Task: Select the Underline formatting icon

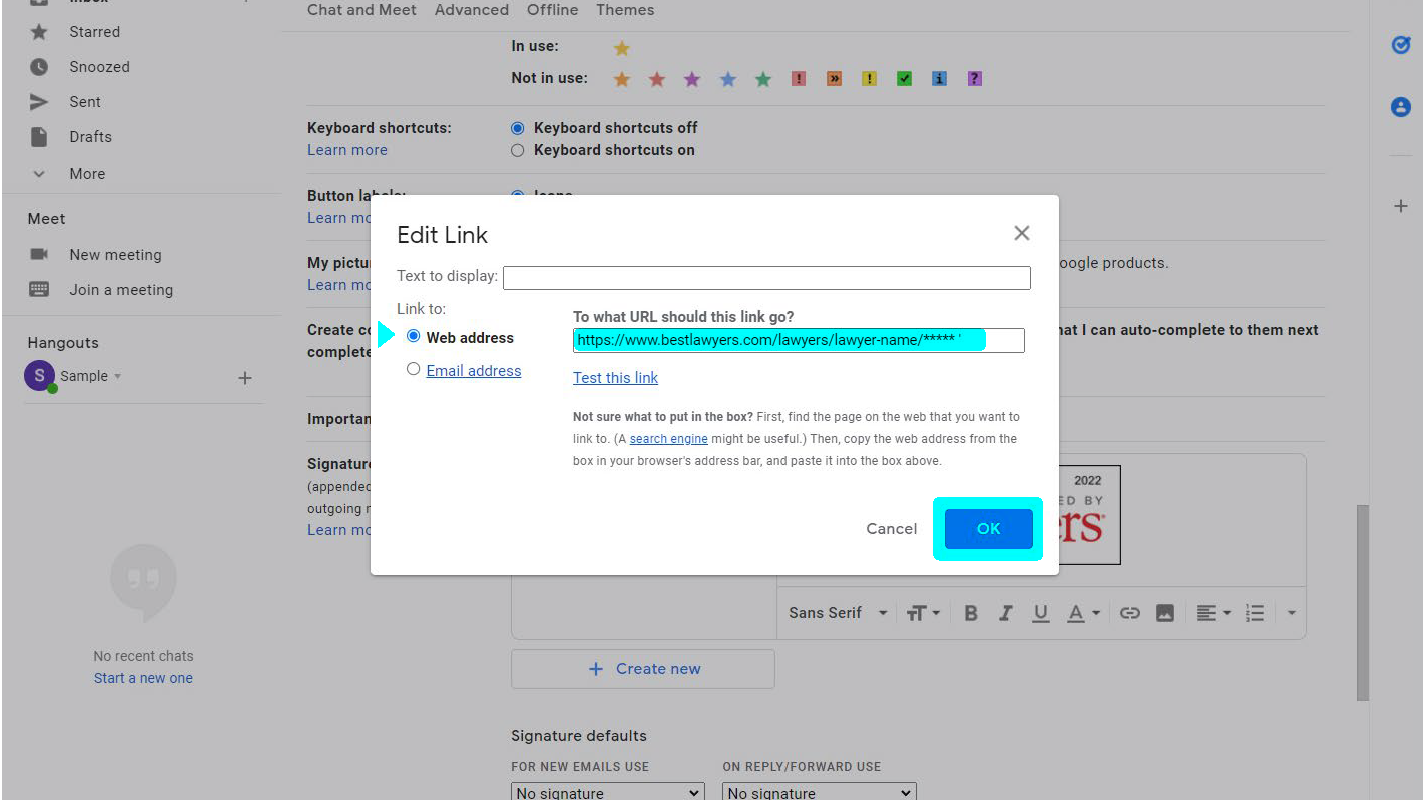Action: [1040, 612]
